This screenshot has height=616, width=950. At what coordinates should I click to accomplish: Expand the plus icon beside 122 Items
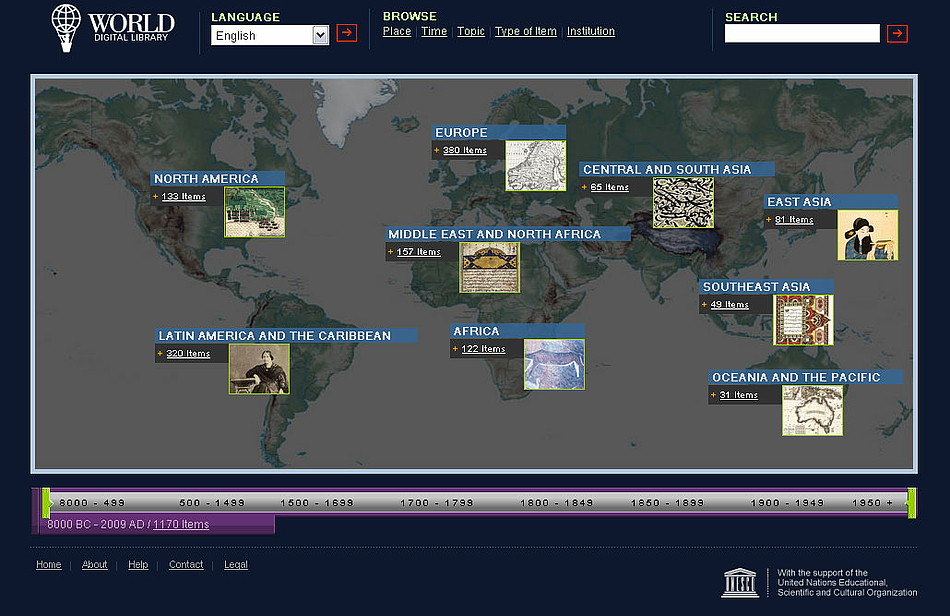click(x=455, y=348)
